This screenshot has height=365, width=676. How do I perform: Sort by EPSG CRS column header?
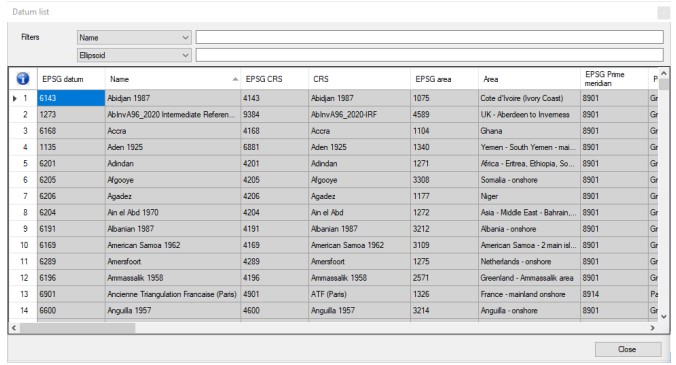[275, 79]
